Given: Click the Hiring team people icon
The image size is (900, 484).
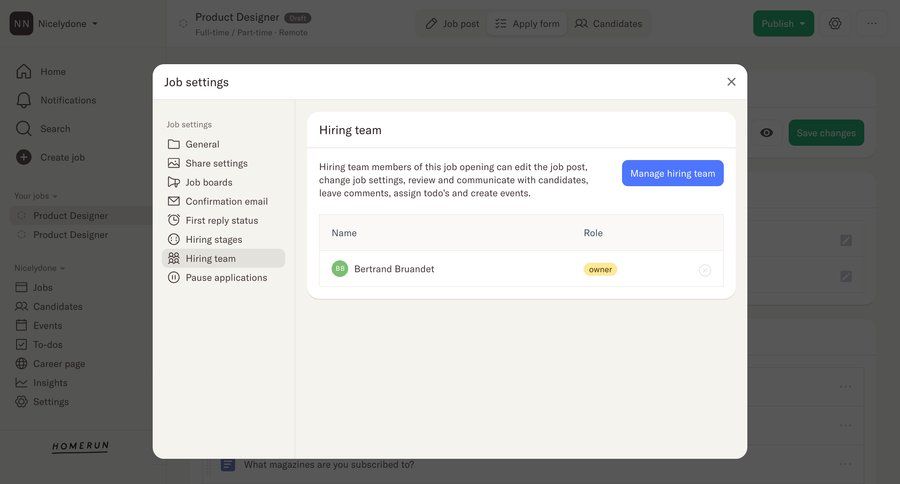Looking at the screenshot, I should [173, 258].
